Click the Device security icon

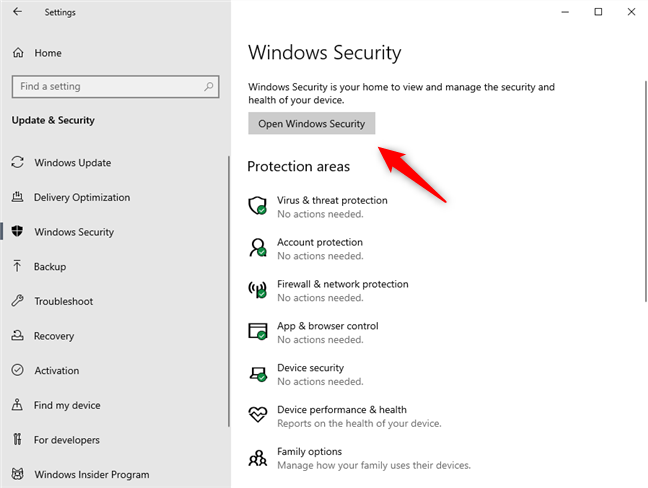[258, 373]
